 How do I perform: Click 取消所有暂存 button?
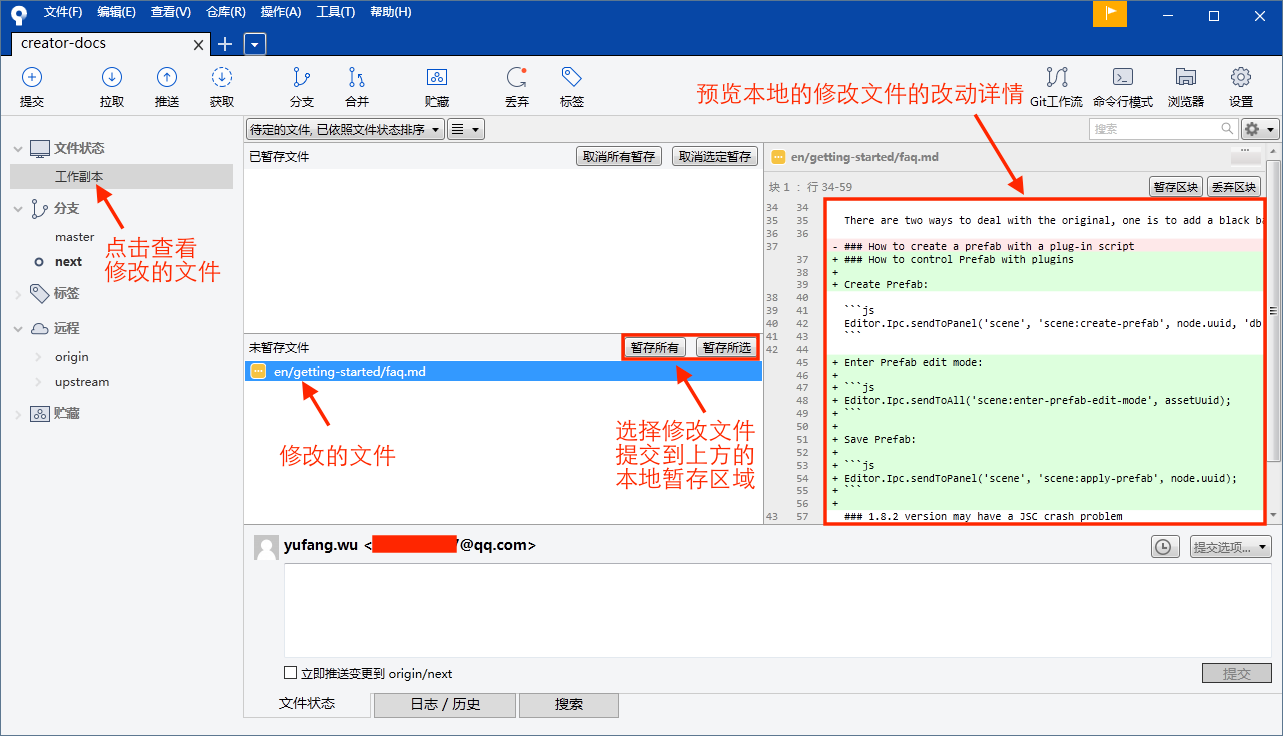[x=619, y=157]
